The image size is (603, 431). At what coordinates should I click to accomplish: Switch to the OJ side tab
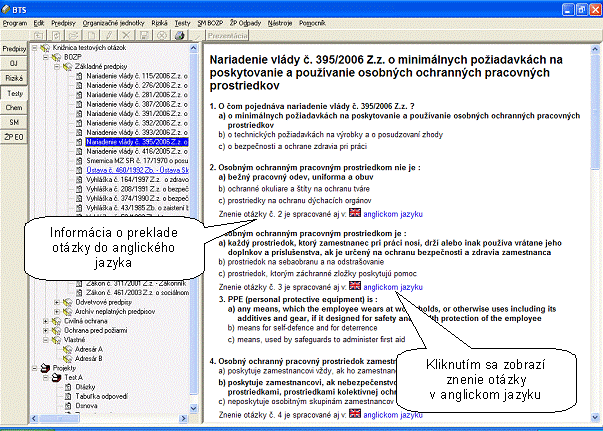pyautogui.click(x=14, y=63)
